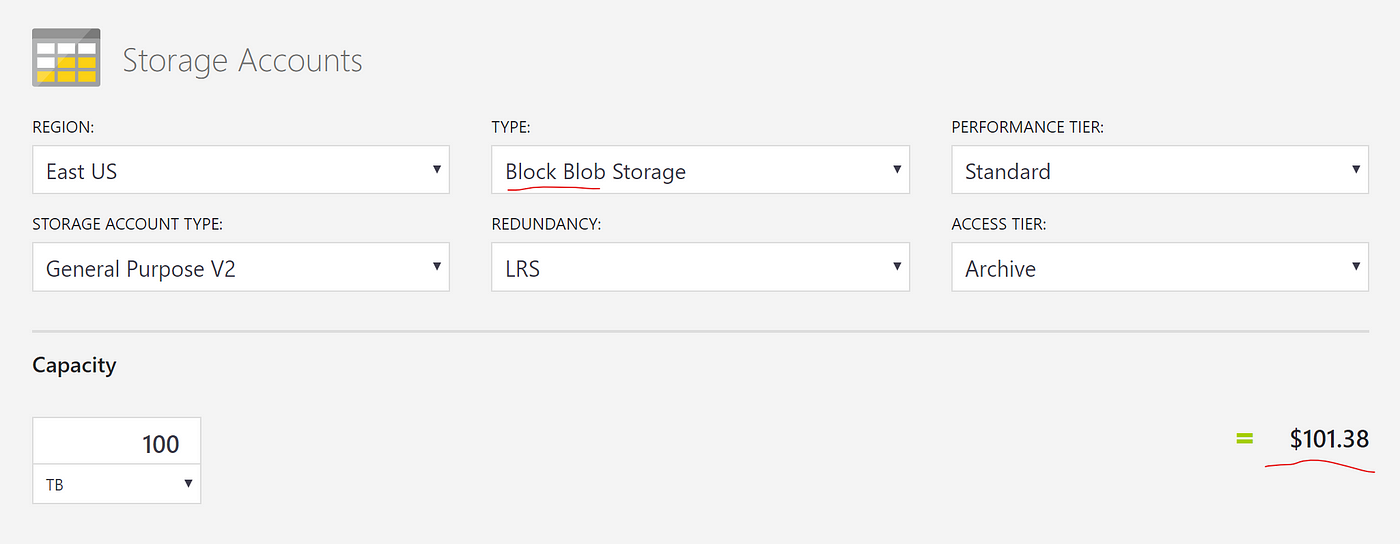Click the horizontal divider above Capacity
The height and width of the screenshot is (544, 1400).
pos(700,331)
